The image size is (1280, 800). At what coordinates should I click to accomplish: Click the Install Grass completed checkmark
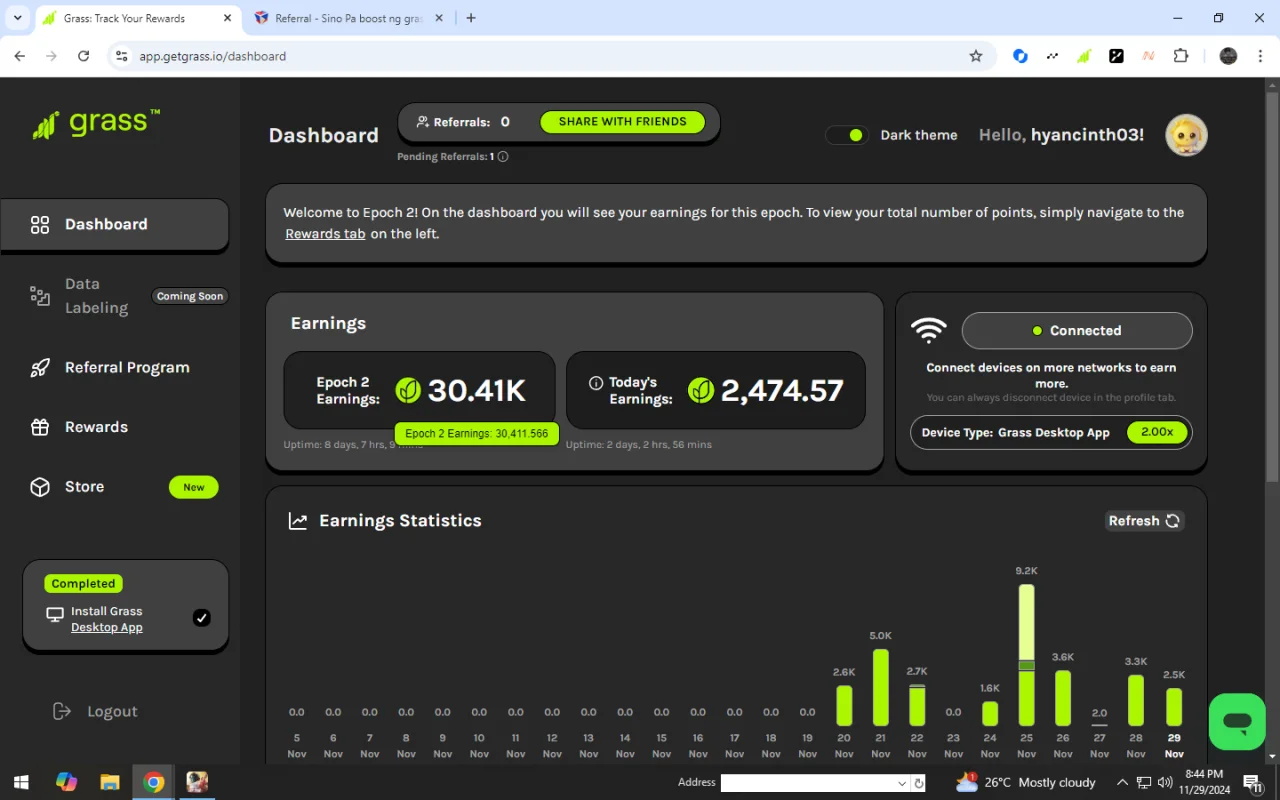point(202,618)
